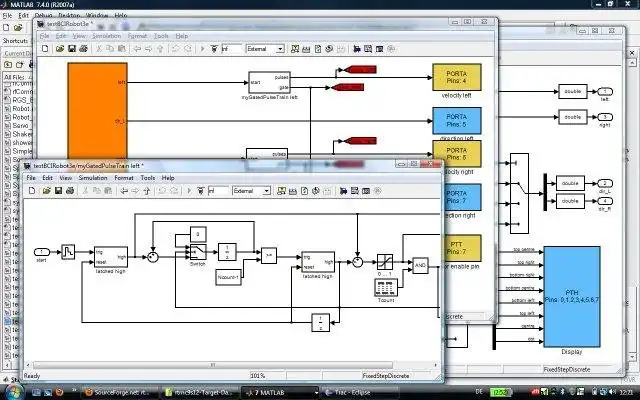Start simulation in the testBCIRobot3e window toolbar

(202, 49)
